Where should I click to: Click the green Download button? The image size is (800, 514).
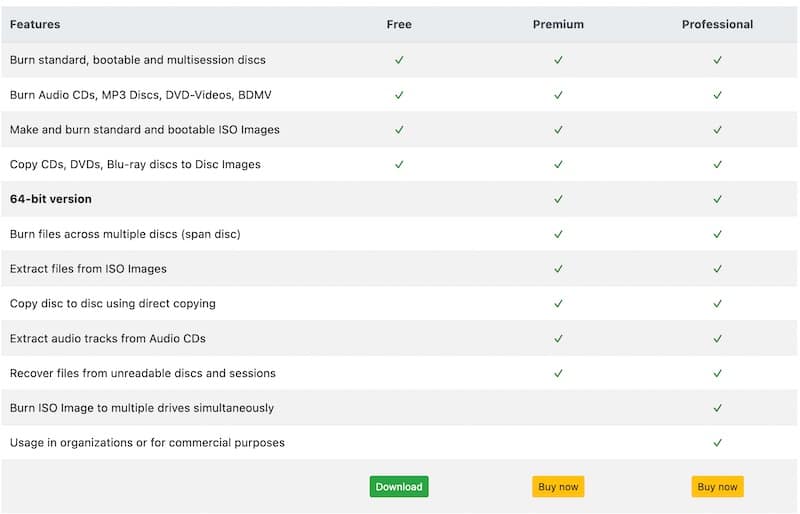pyautogui.click(x=399, y=487)
